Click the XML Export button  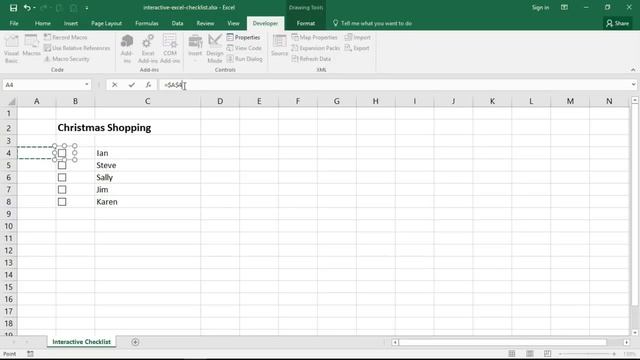coord(357,48)
